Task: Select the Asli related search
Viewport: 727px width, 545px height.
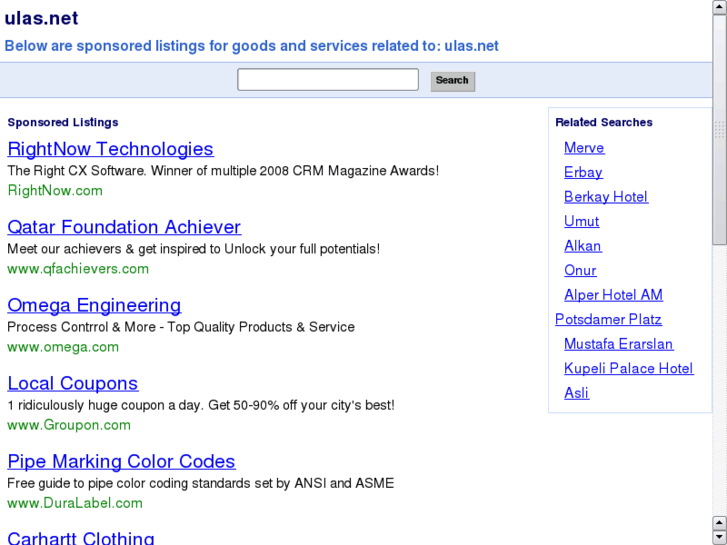Action: (576, 393)
